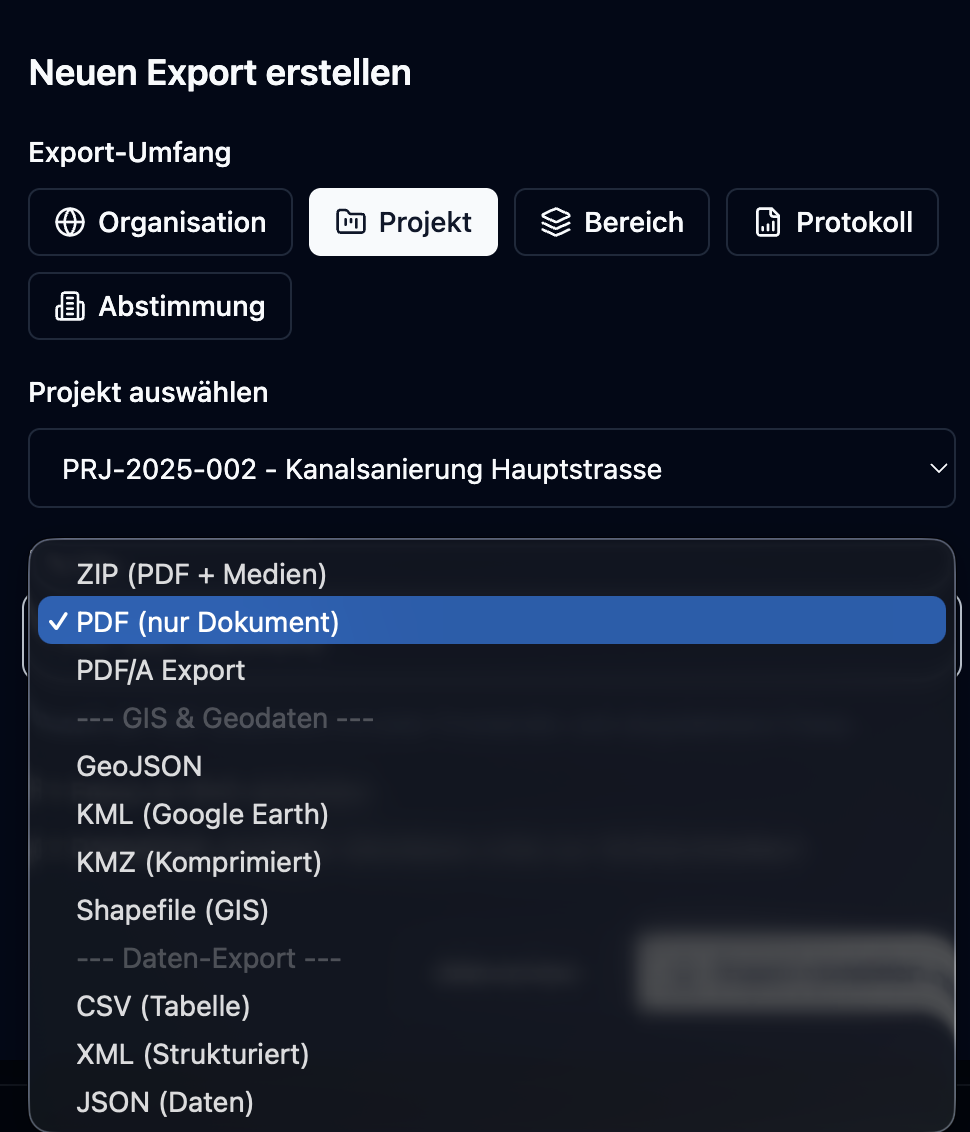This screenshot has width=970, height=1132.
Task: Click the layers stack icon on Bereich
Action: pyautogui.click(x=557, y=222)
